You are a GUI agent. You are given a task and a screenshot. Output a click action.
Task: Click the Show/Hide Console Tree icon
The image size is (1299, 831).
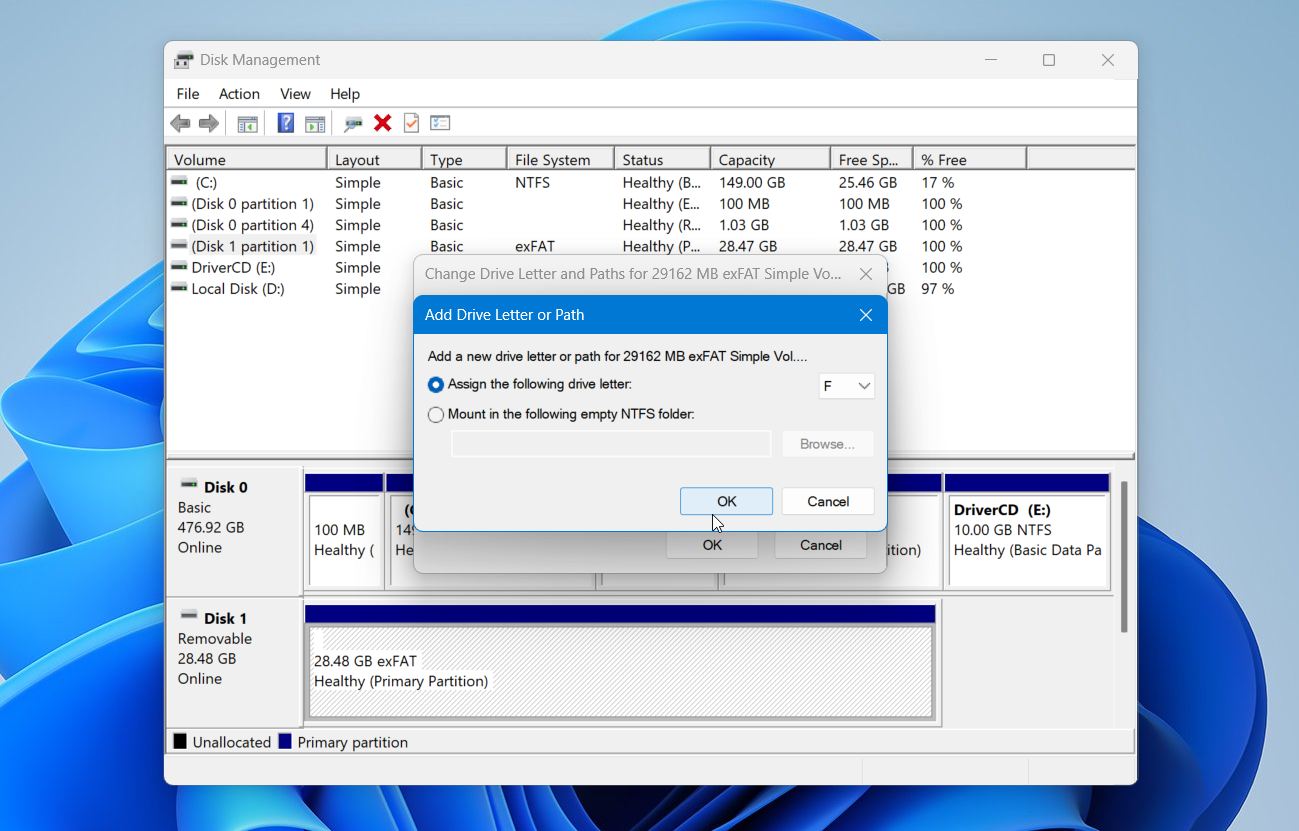[247, 123]
